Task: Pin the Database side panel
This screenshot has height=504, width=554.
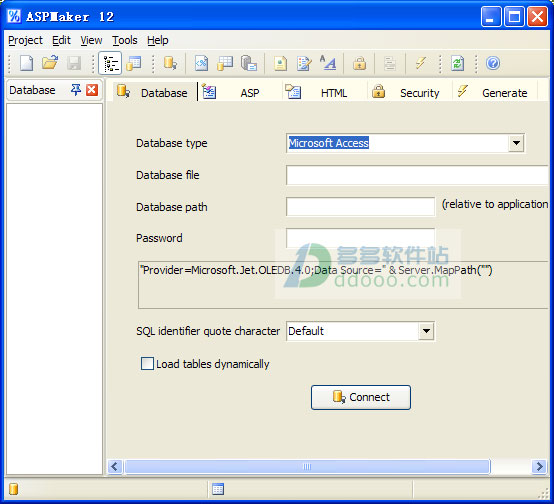Action: point(76,90)
